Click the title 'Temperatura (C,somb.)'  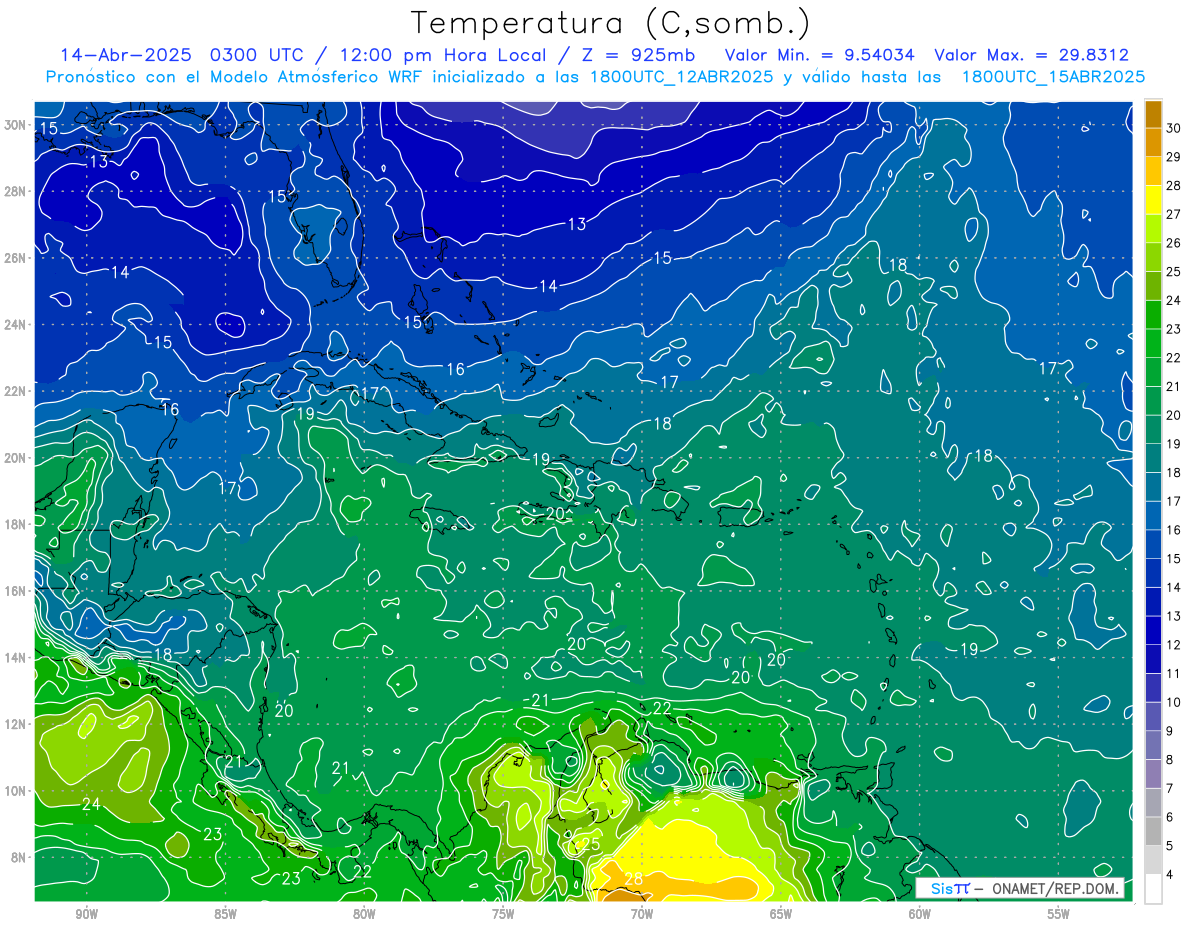tap(611, 24)
